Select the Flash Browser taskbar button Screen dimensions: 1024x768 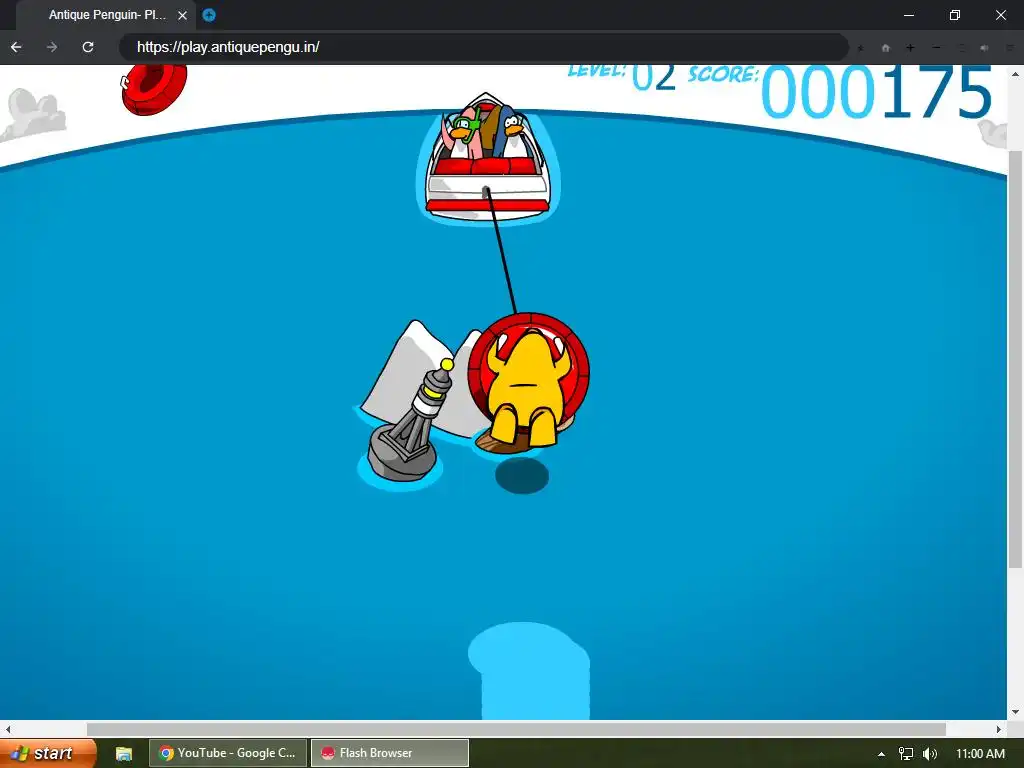coord(389,753)
